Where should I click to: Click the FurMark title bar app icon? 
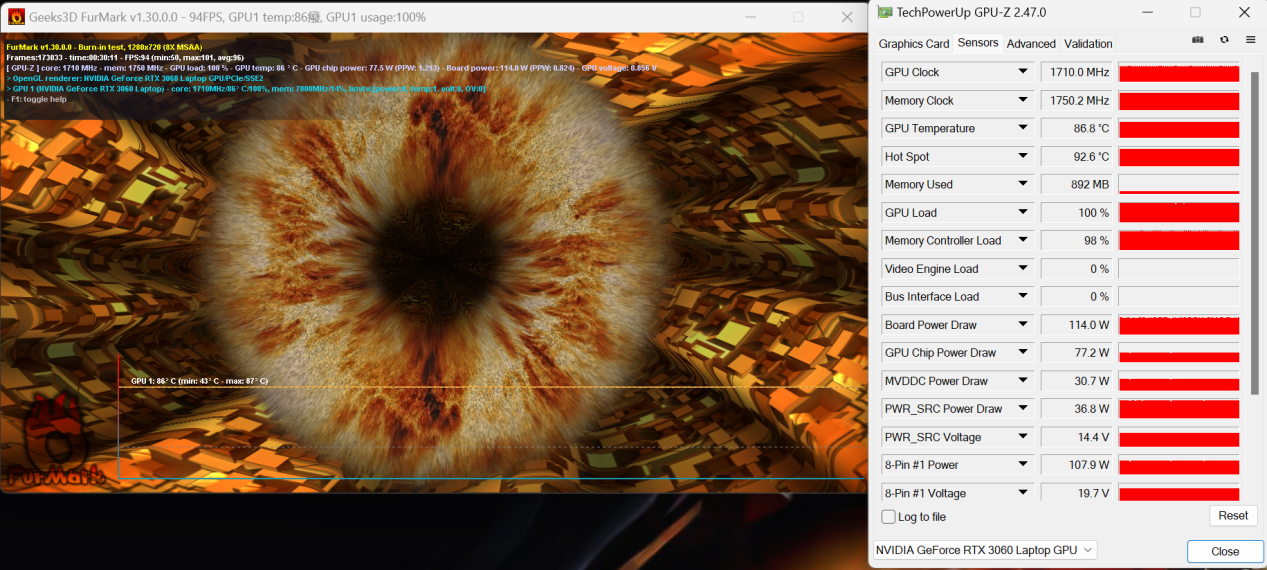[16, 17]
